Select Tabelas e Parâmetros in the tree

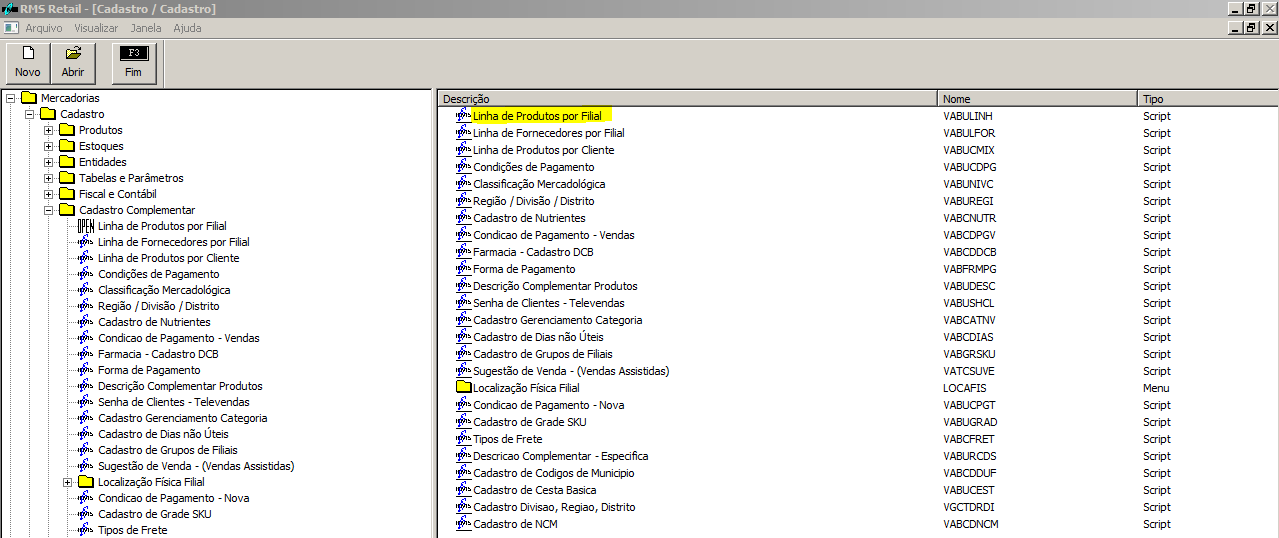pyautogui.click(x=131, y=178)
